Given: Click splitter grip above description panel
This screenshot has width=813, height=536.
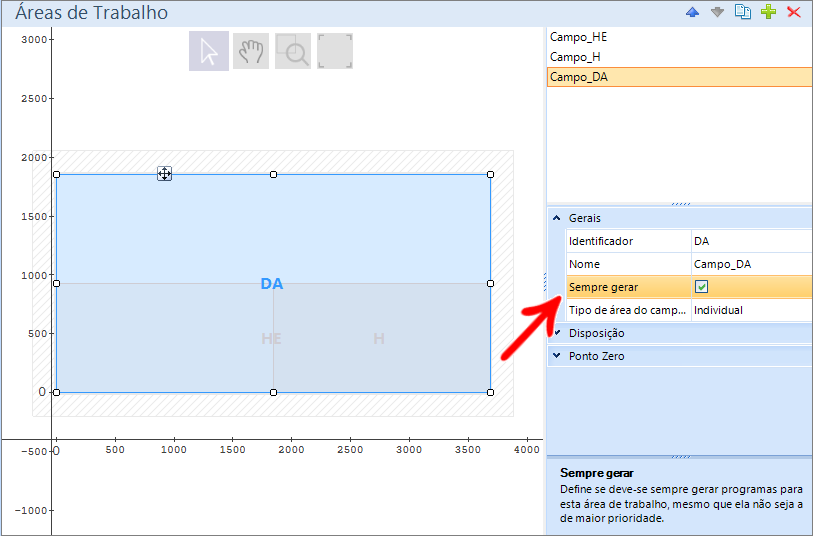Looking at the screenshot, I should [x=681, y=457].
